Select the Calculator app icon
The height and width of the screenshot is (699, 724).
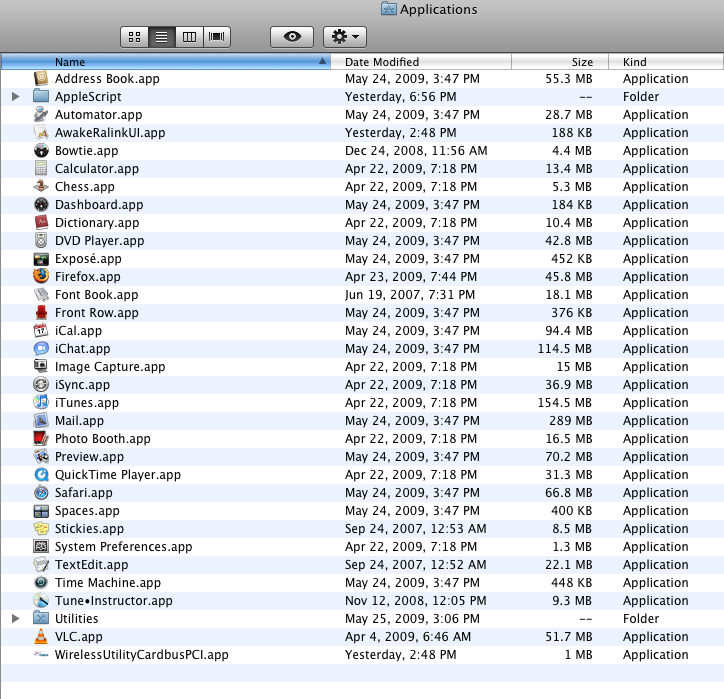click(41, 169)
